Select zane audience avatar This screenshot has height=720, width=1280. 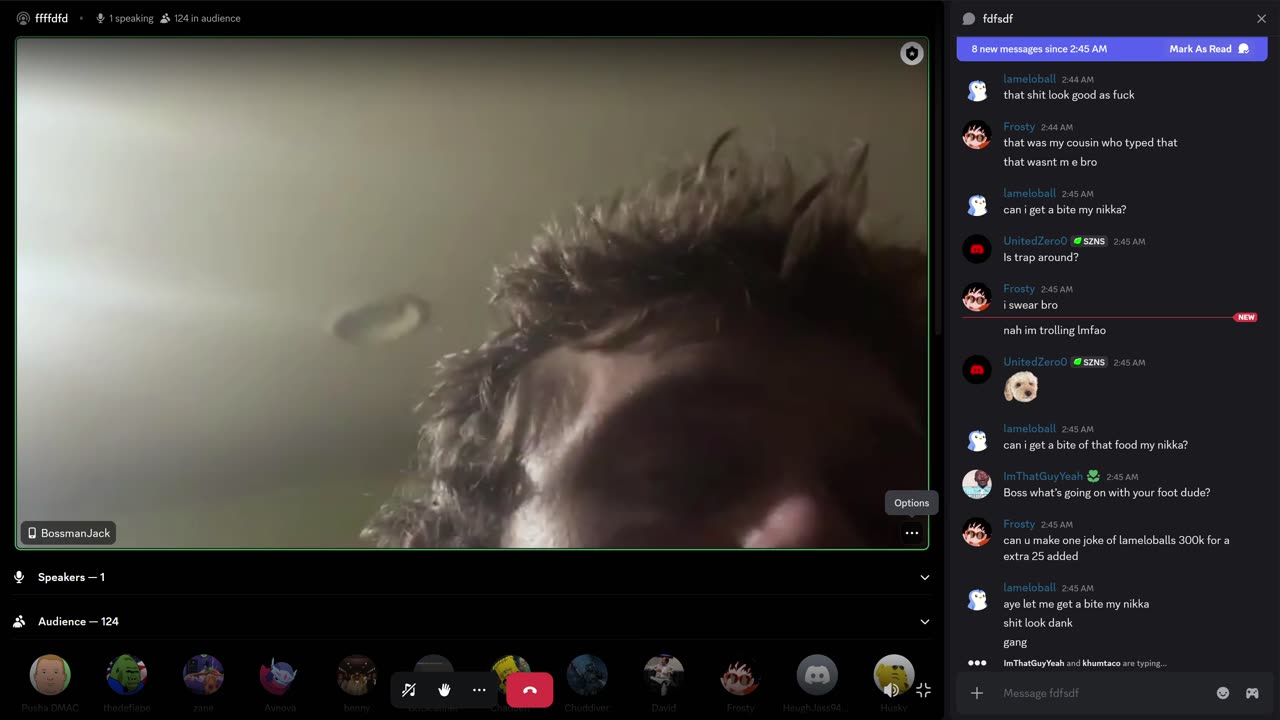tap(203, 675)
